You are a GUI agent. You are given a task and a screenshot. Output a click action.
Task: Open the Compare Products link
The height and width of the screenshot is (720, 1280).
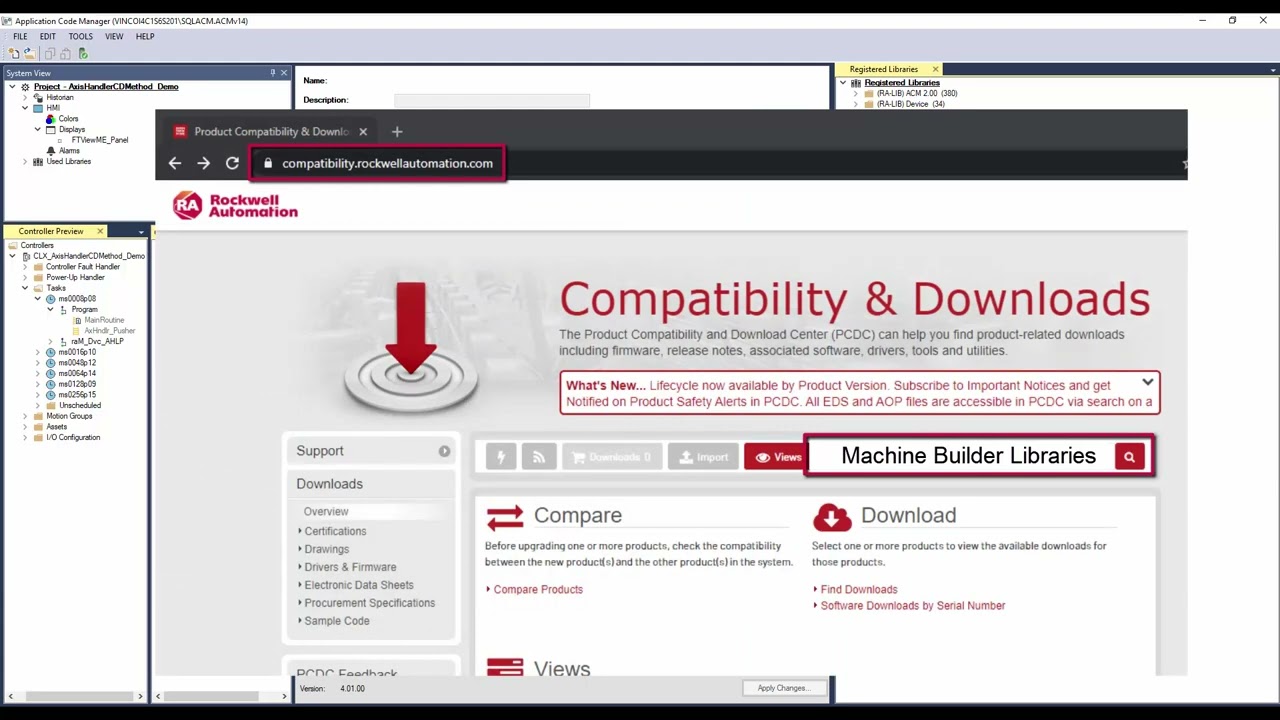coord(538,589)
